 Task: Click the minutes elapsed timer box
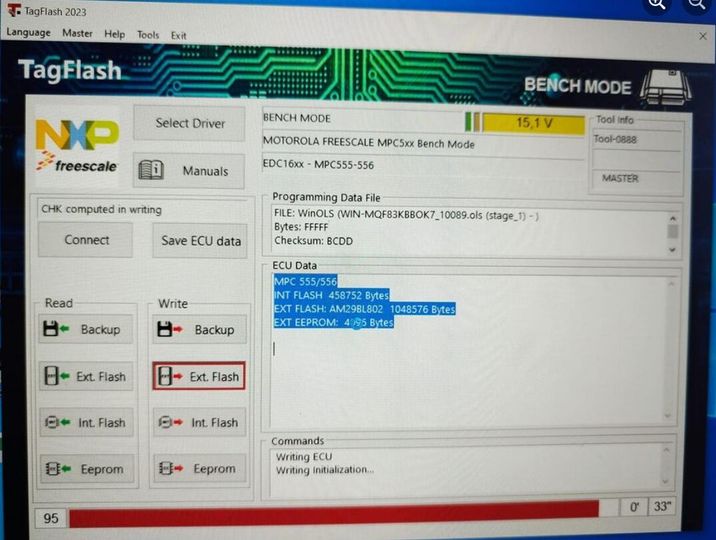pos(634,507)
